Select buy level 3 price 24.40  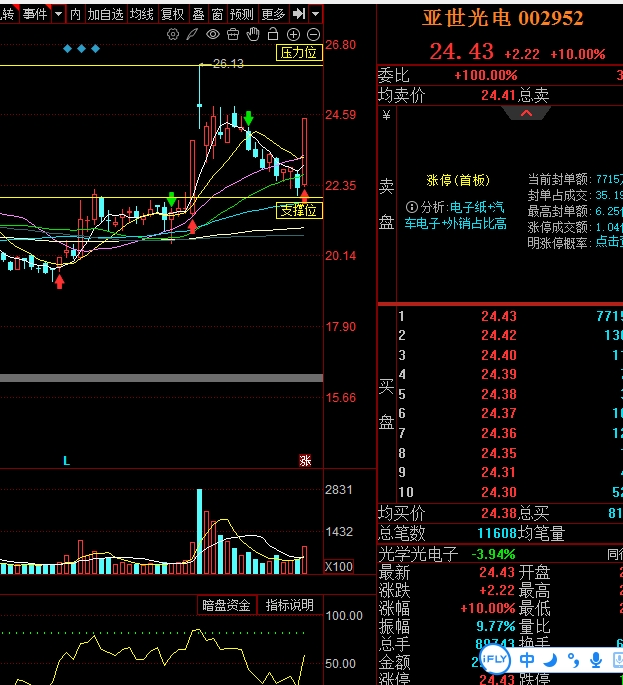point(498,355)
